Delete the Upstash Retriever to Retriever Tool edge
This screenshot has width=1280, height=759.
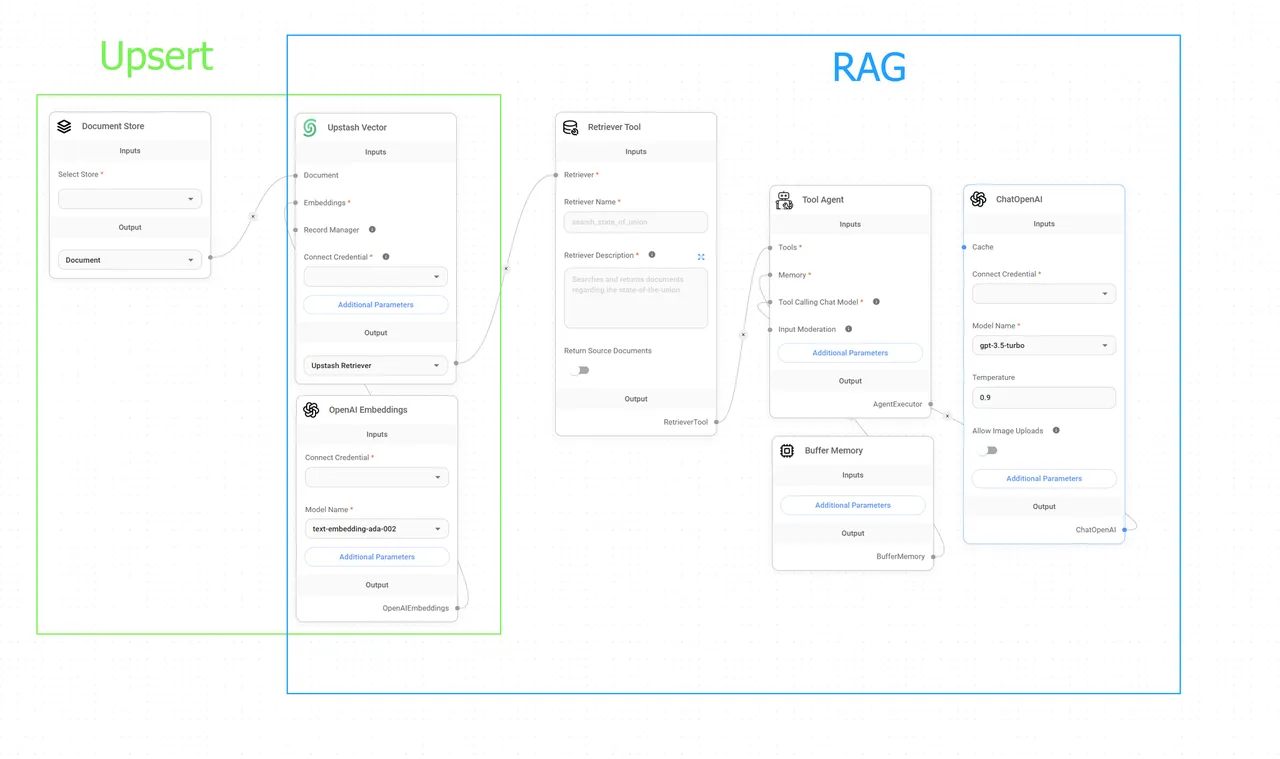coord(506,268)
